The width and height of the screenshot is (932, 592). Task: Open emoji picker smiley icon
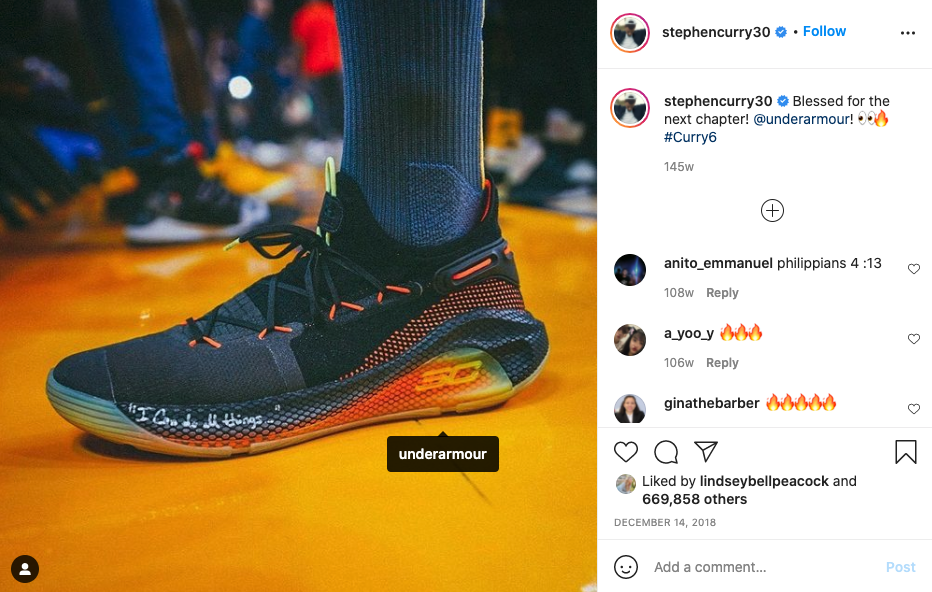[x=626, y=567]
